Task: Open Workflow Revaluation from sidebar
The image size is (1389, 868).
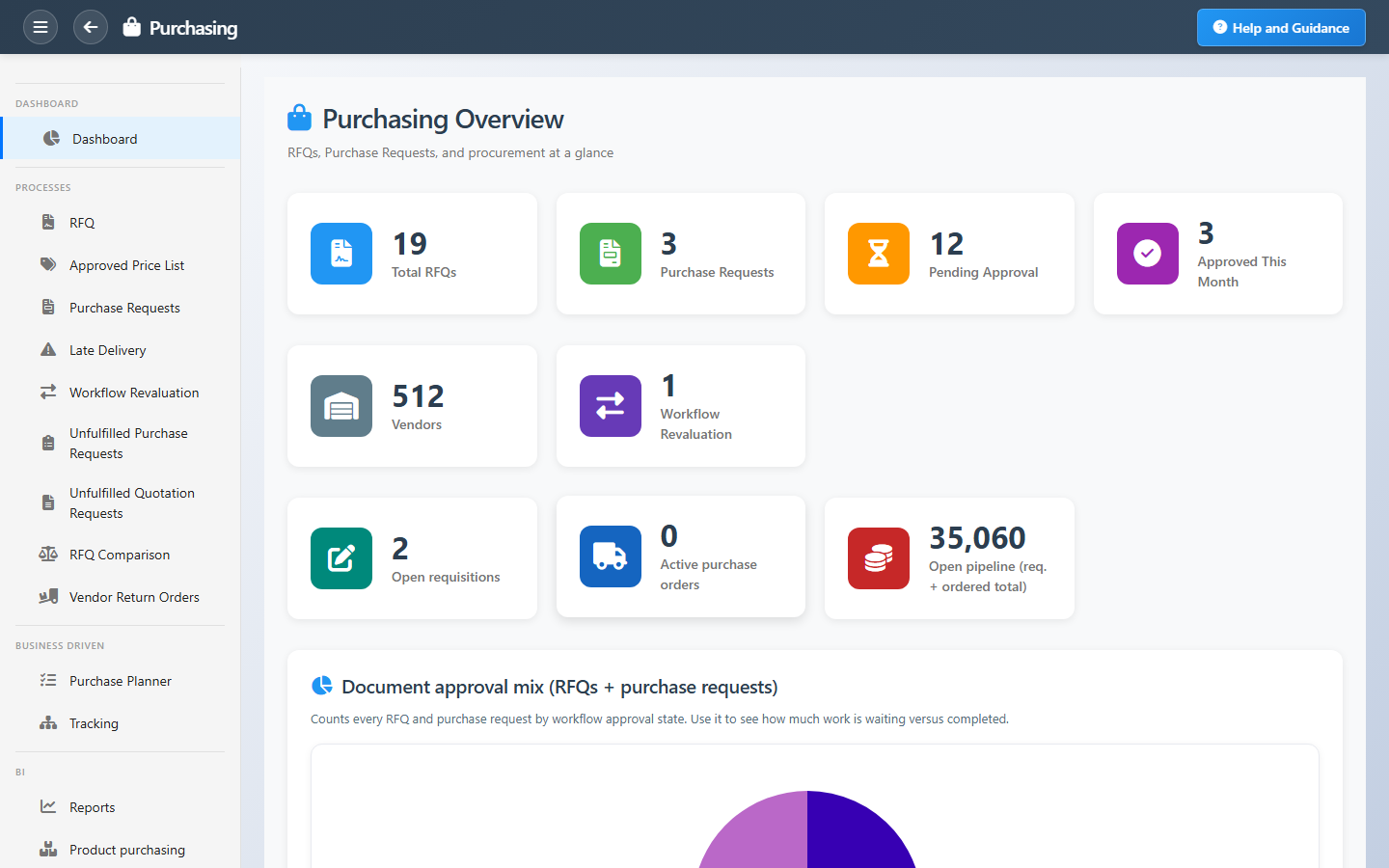Action: point(121,393)
